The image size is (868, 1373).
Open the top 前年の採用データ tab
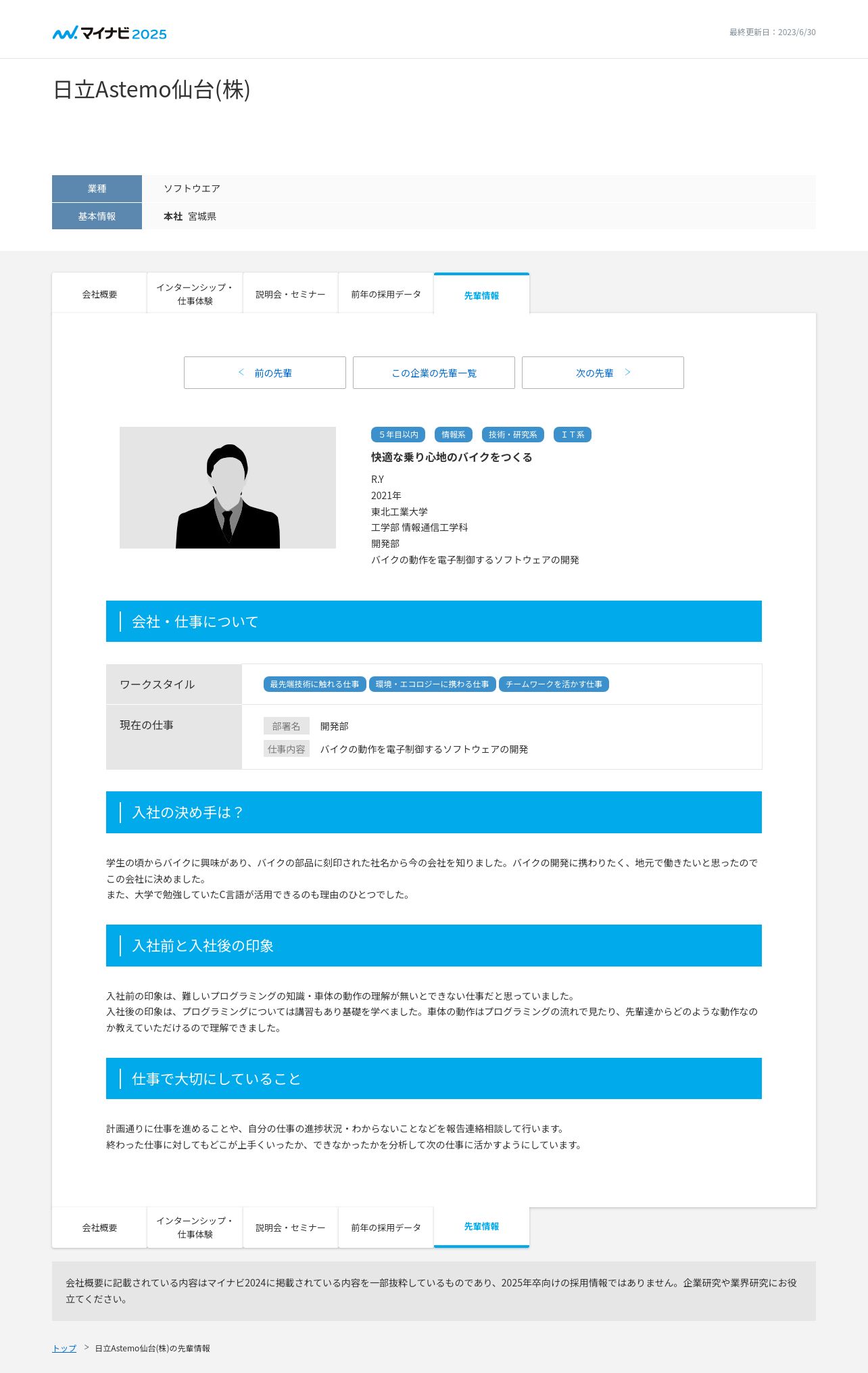pos(385,294)
